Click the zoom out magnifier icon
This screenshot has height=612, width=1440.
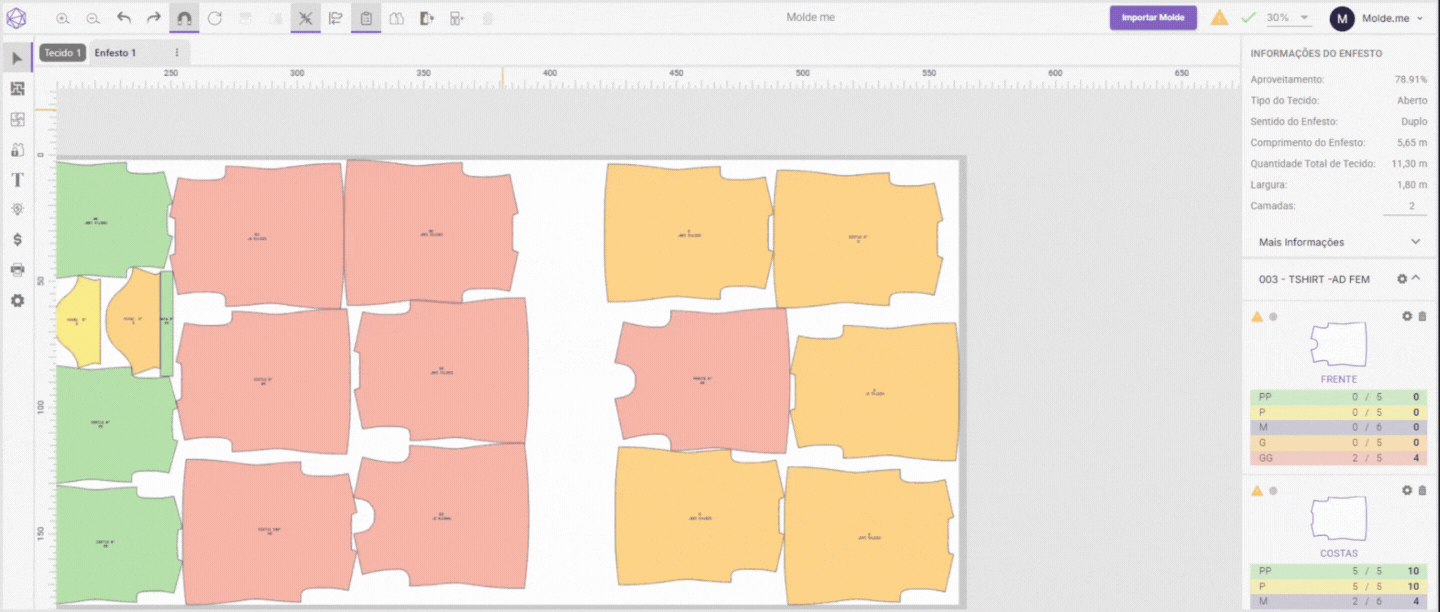[93, 18]
